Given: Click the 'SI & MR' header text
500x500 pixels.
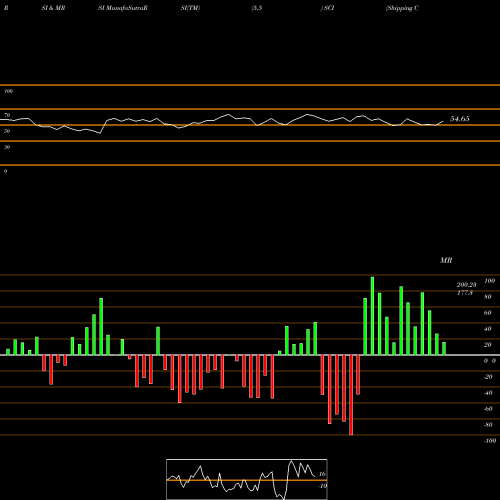Looking at the screenshot, I should click(x=53, y=8).
